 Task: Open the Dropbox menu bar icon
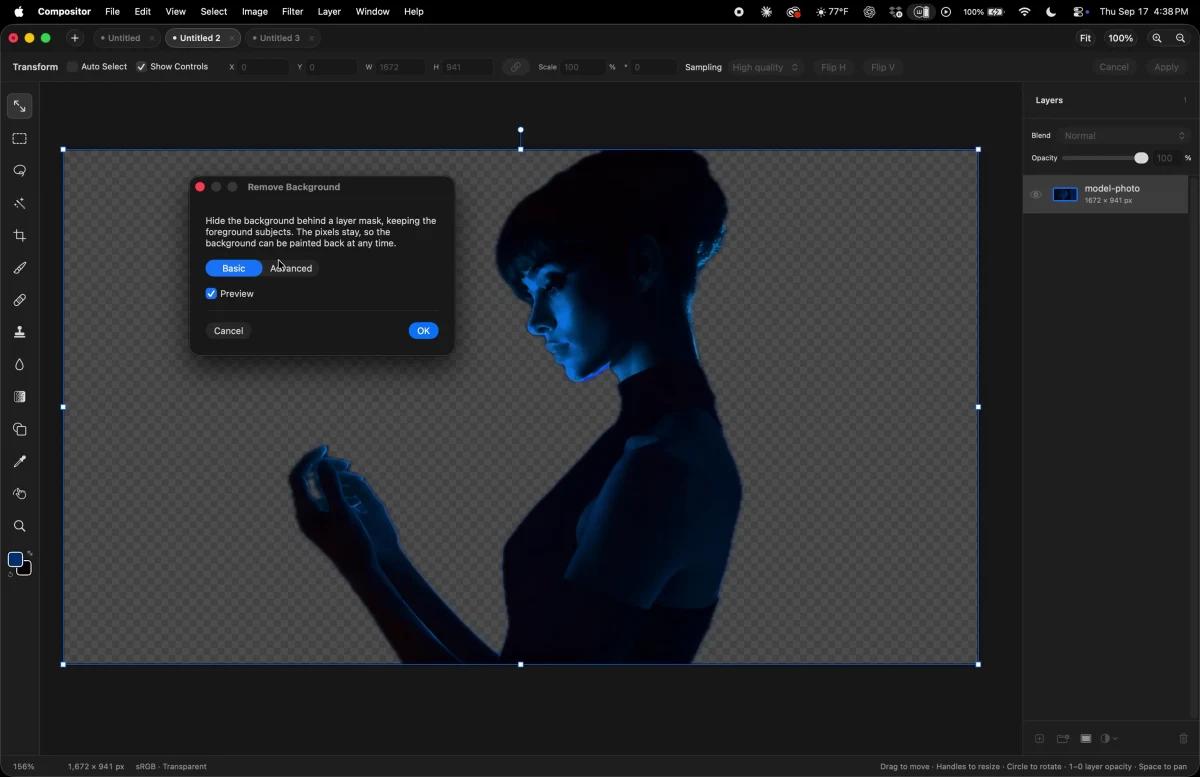pyautogui.click(x=896, y=12)
